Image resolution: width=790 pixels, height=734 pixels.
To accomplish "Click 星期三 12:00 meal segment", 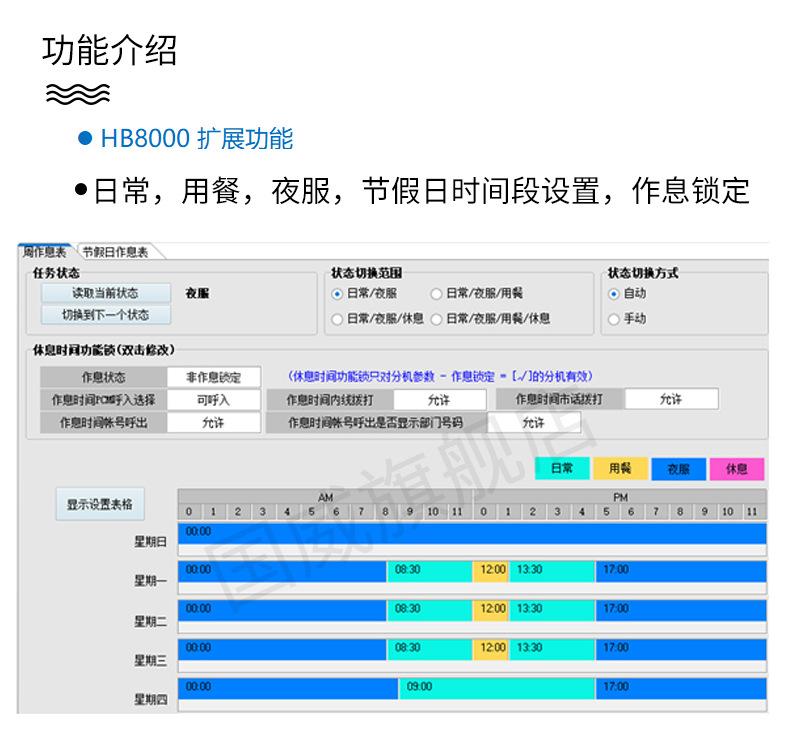I will [491, 650].
